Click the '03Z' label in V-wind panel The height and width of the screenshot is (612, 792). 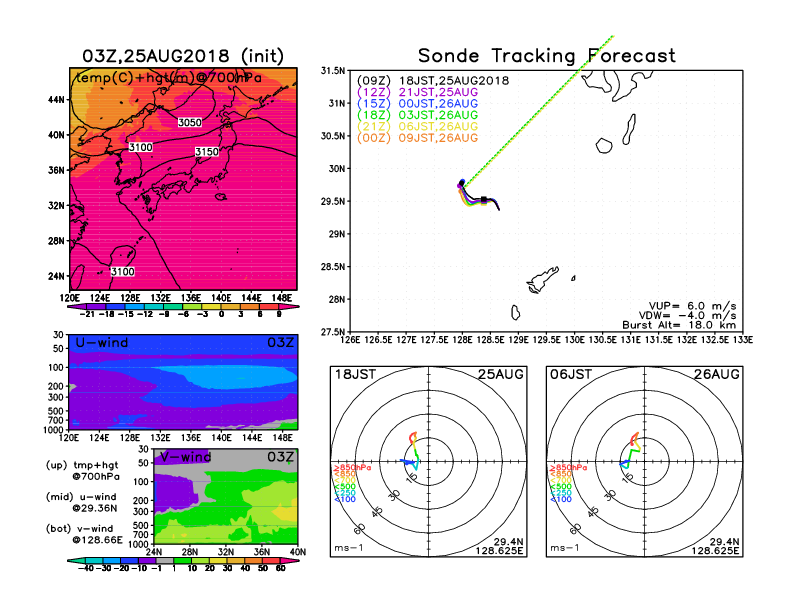click(280, 457)
